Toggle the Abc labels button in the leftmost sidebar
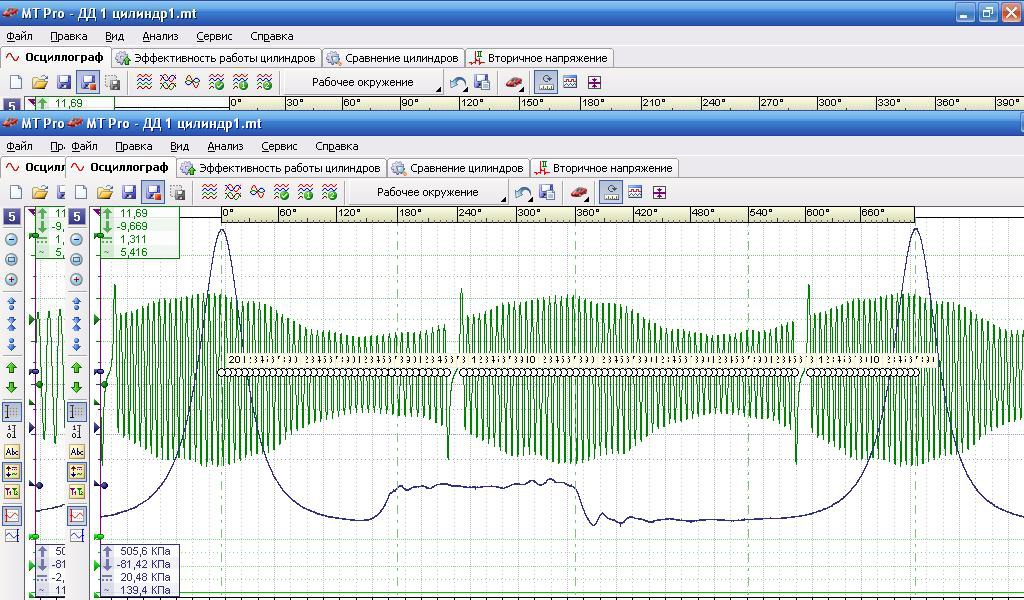This screenshot has height=600, width=1024. pos(11,452)
